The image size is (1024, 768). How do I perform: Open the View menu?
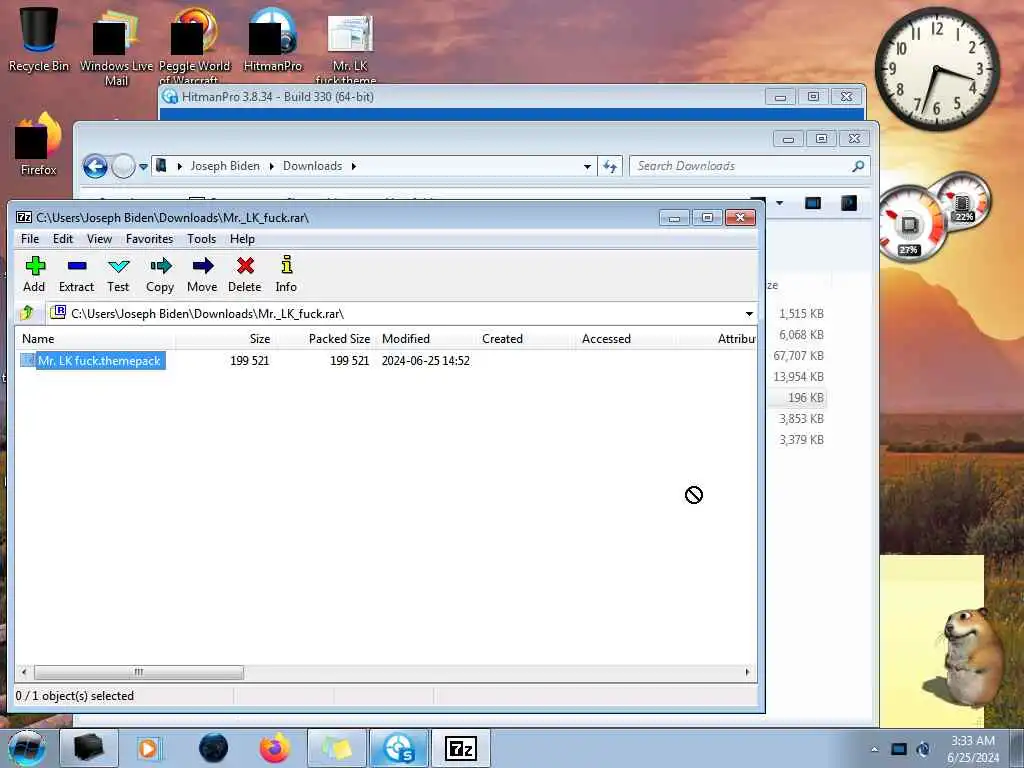(99, 239)
